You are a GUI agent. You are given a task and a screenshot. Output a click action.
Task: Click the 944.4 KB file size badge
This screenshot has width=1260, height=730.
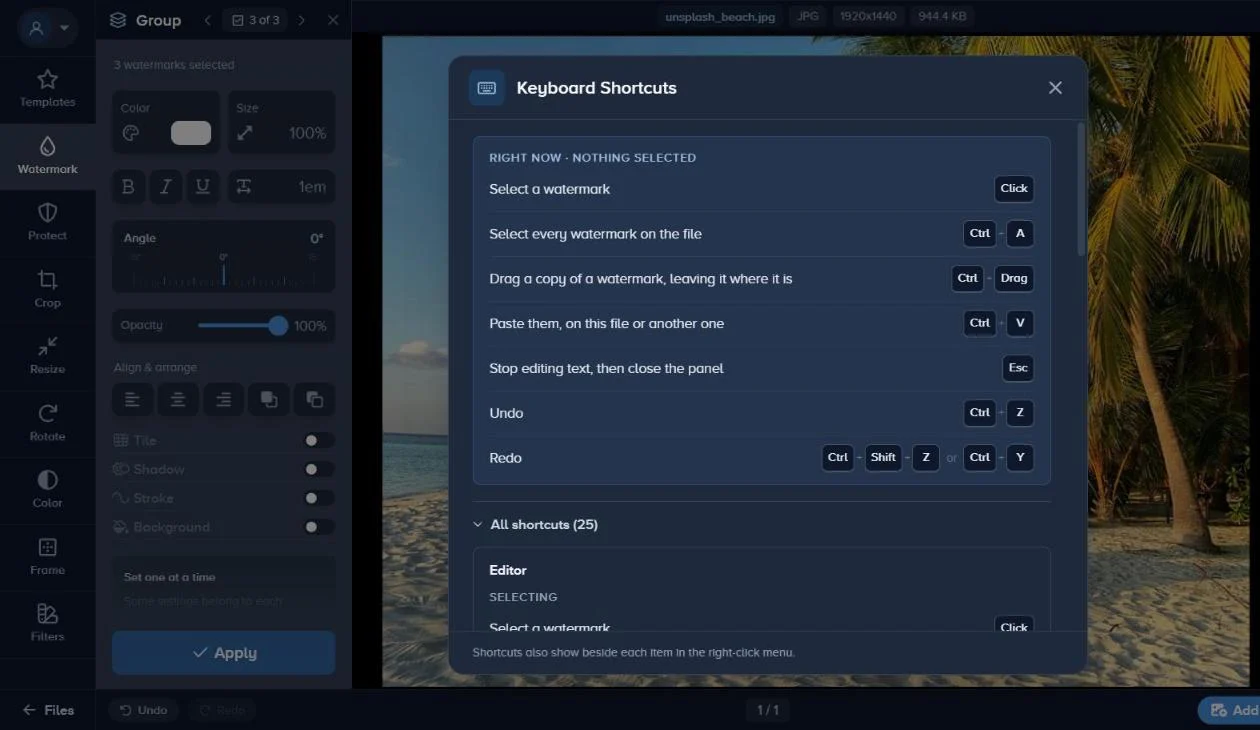tap(940, 17)
